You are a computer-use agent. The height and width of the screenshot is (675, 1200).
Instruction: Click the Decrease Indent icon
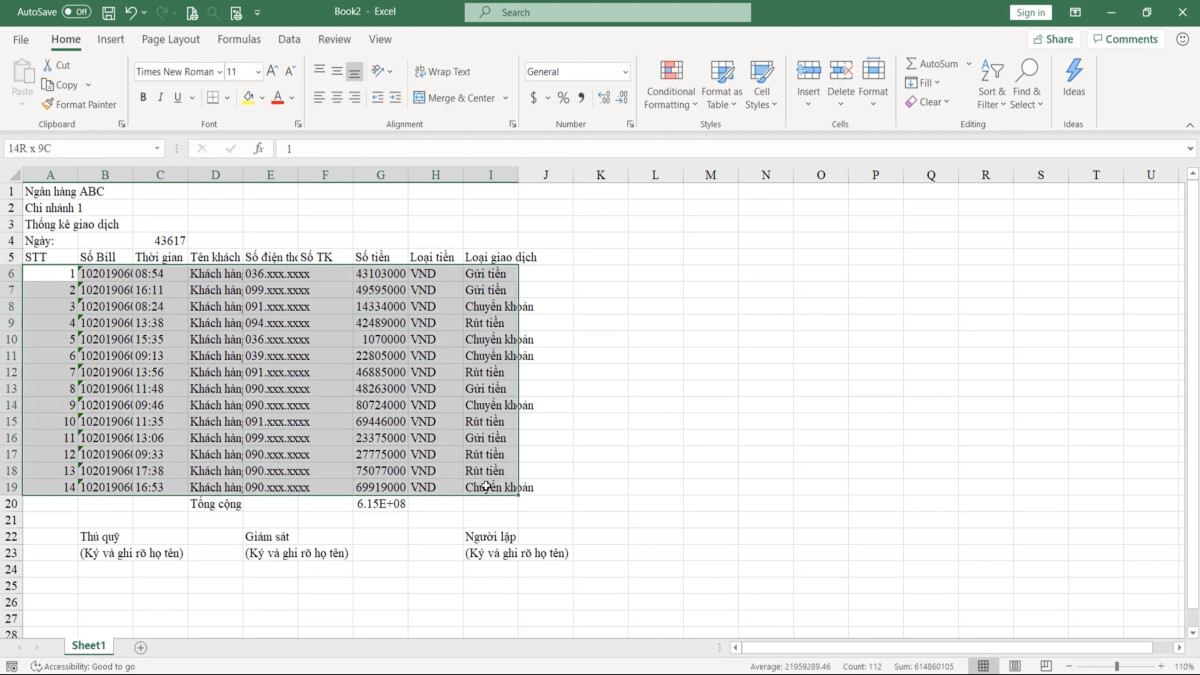click(378, 98)
